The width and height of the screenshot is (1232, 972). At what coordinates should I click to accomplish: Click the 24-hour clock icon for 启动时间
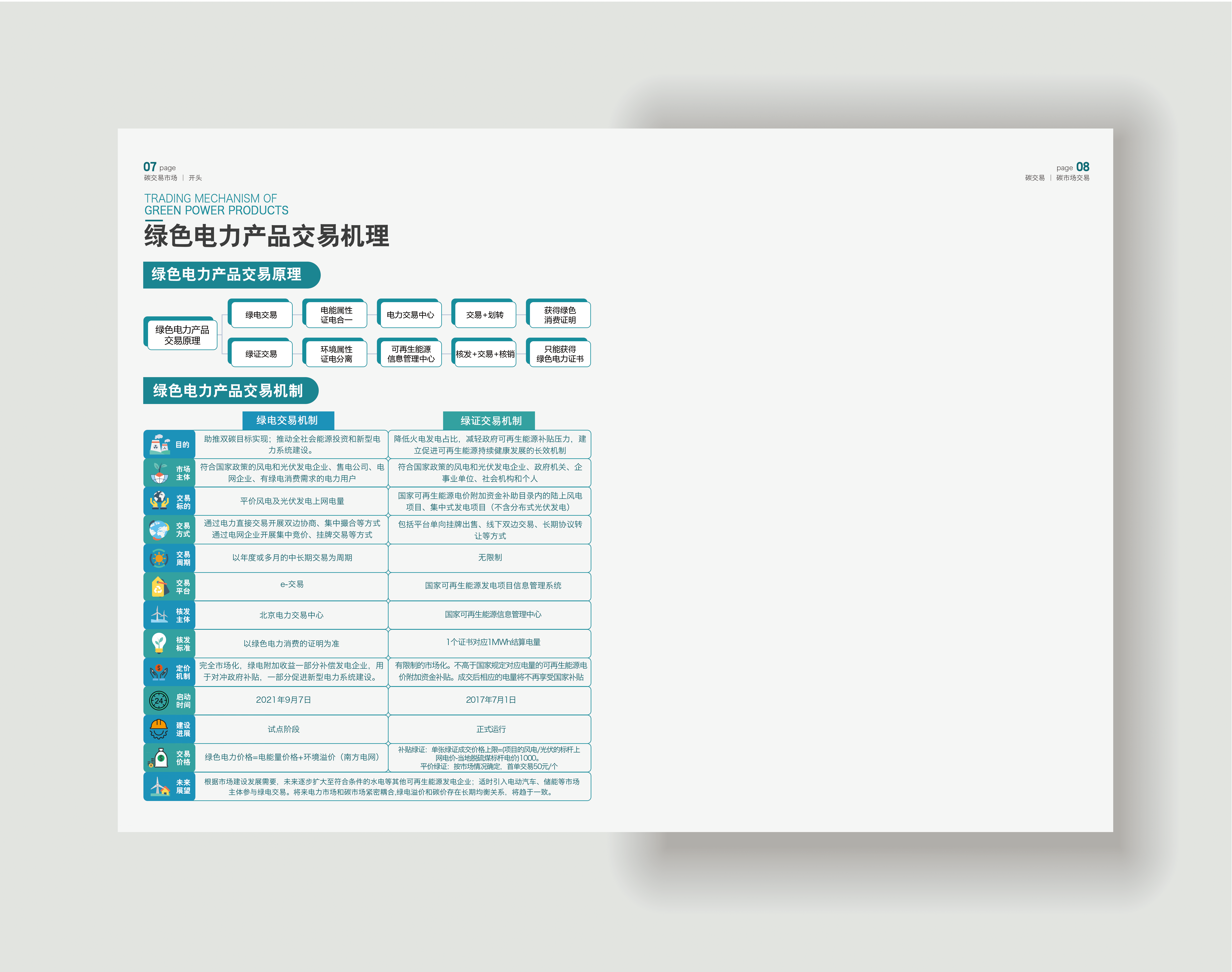tap(159, 701)
